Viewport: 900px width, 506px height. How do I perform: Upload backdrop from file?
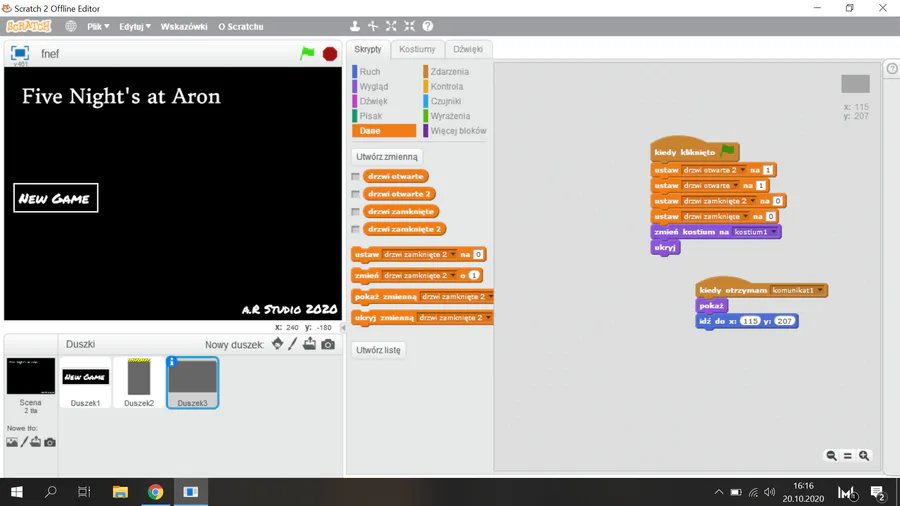[x=36, y=442]
